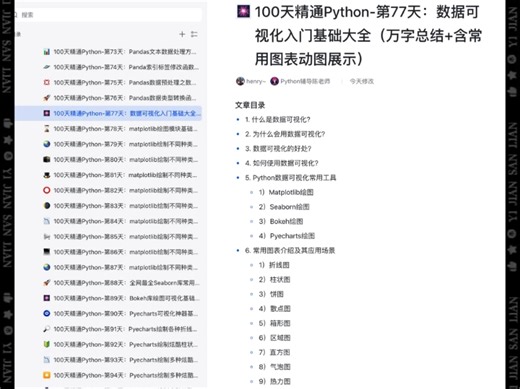Click the search field in the sidebar
The width and height of the screenshot is (520, 389).
[108, 15]
